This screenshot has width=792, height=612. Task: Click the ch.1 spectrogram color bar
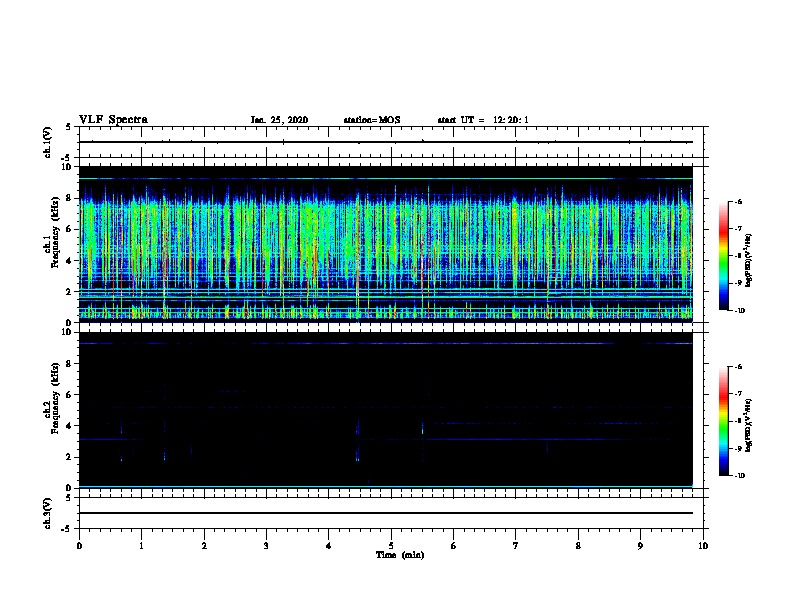pos(723,256)
